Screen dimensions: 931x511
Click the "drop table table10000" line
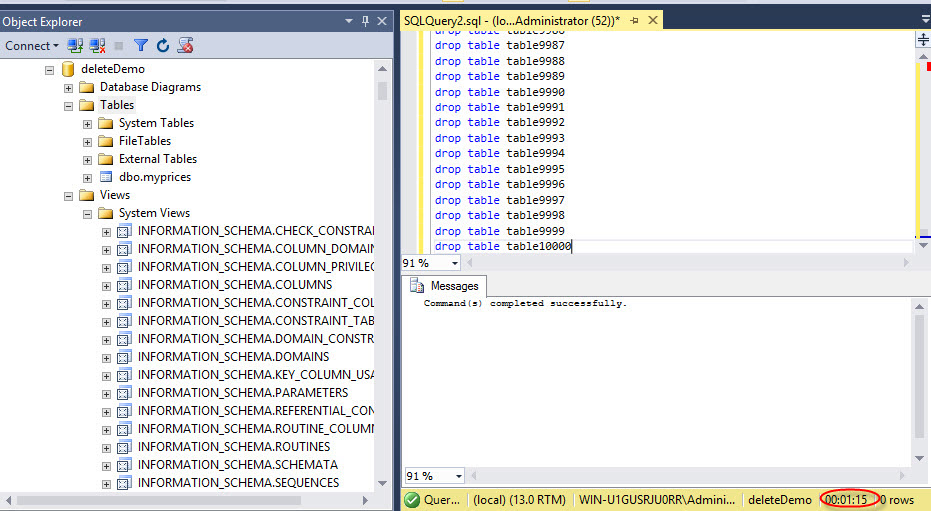coord(503,246)
